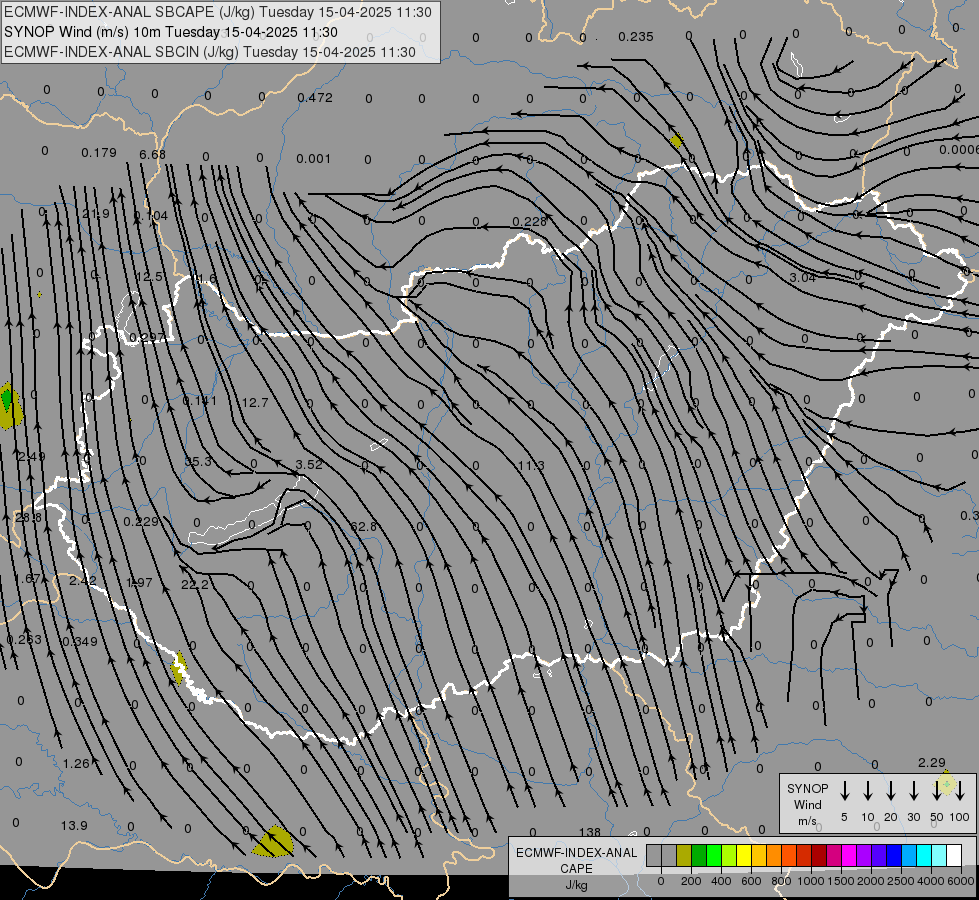Viewport: 979px width, 900px height.
Task: Click the map value '0.228'
Action: 529,222
